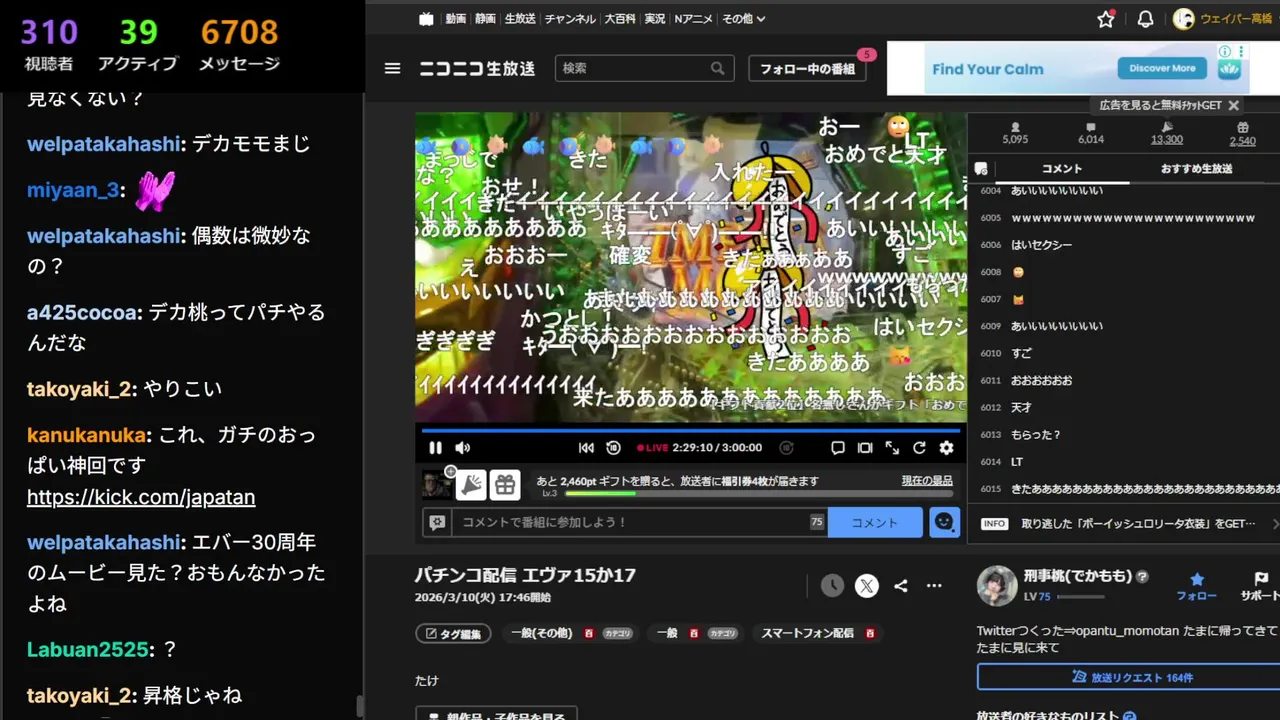Viewport: 1280px width, 720px height.
Task: Focus the 検索 search box
Action: coord(633,68)
